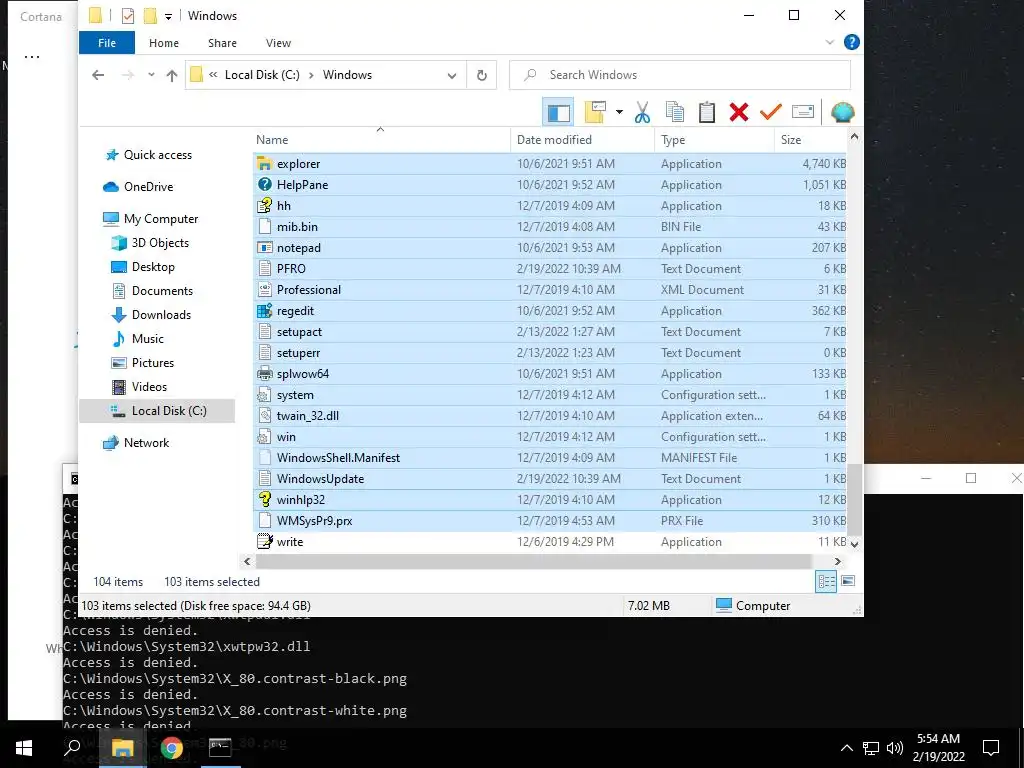1024x768 pixels.
Task: Sort by Name column header
Action: pos(381,140)
